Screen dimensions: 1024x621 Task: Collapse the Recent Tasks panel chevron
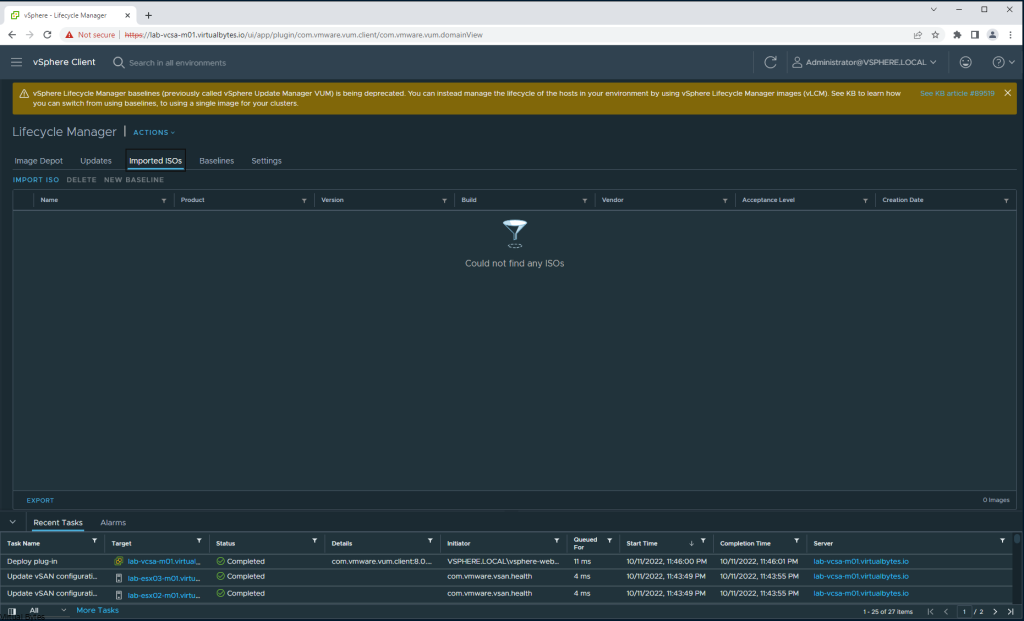12,522
